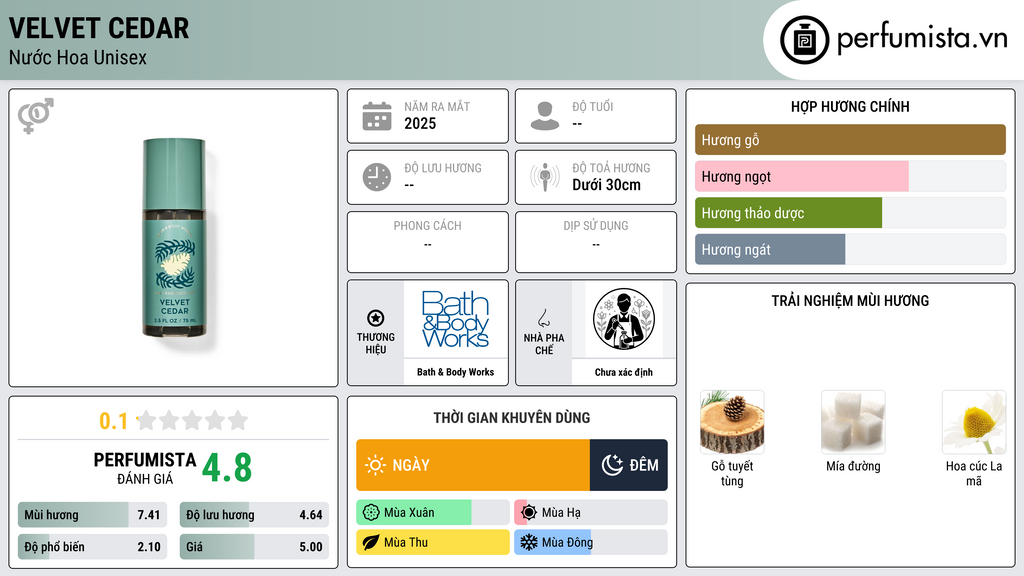Click the Perfumista đánh giá label

(x=145, y=468)
